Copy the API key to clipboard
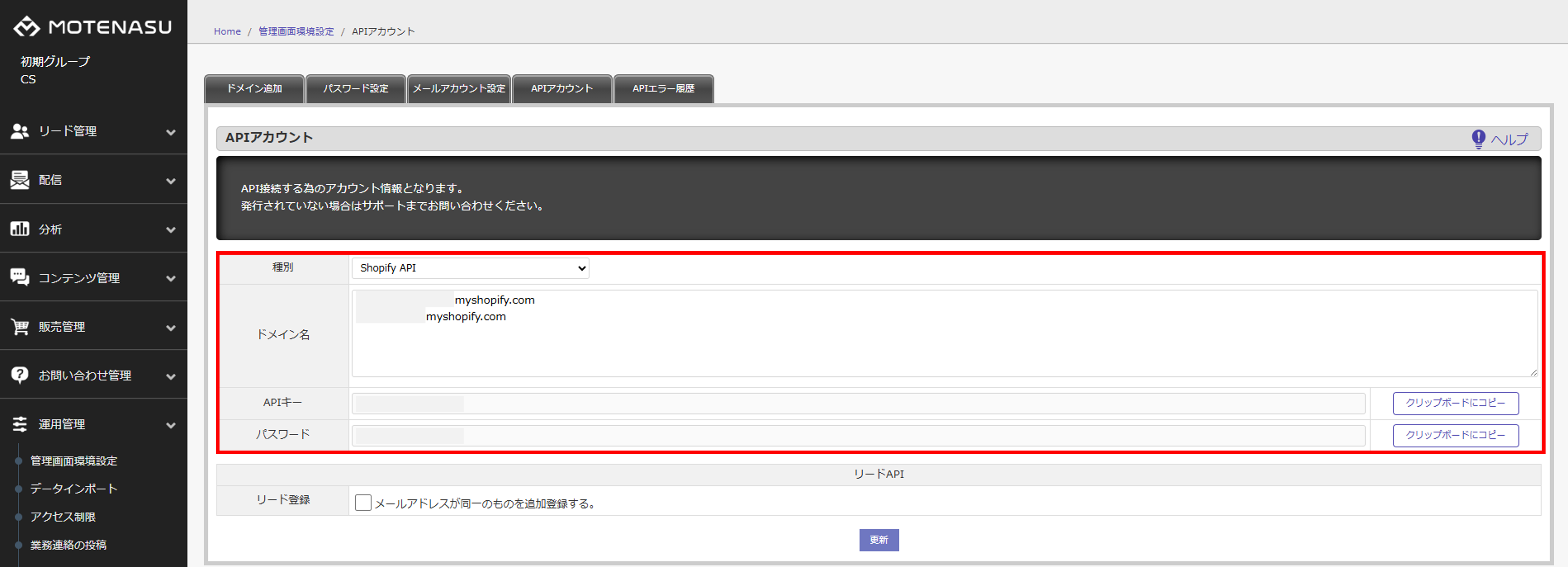 coord(1455,403)
